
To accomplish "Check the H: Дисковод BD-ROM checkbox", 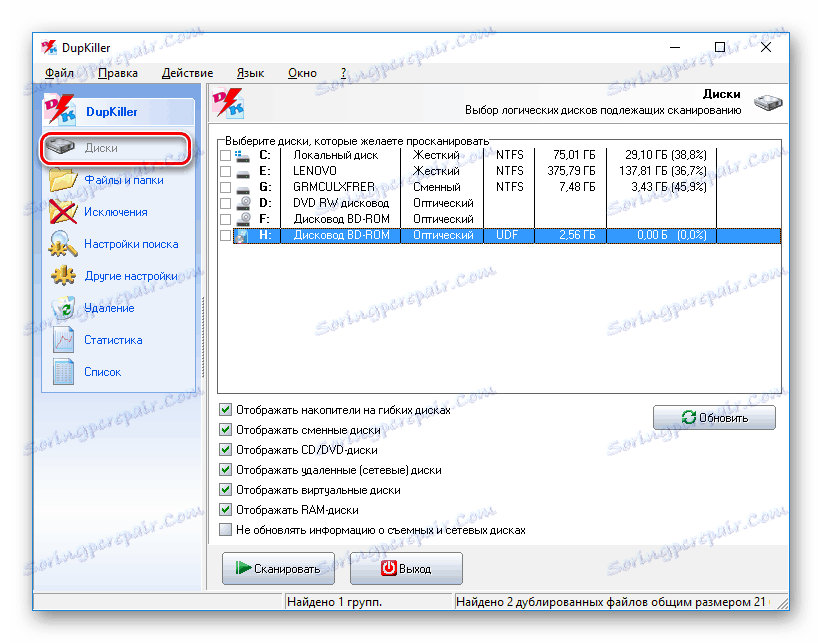I will [x=225, y=235].
